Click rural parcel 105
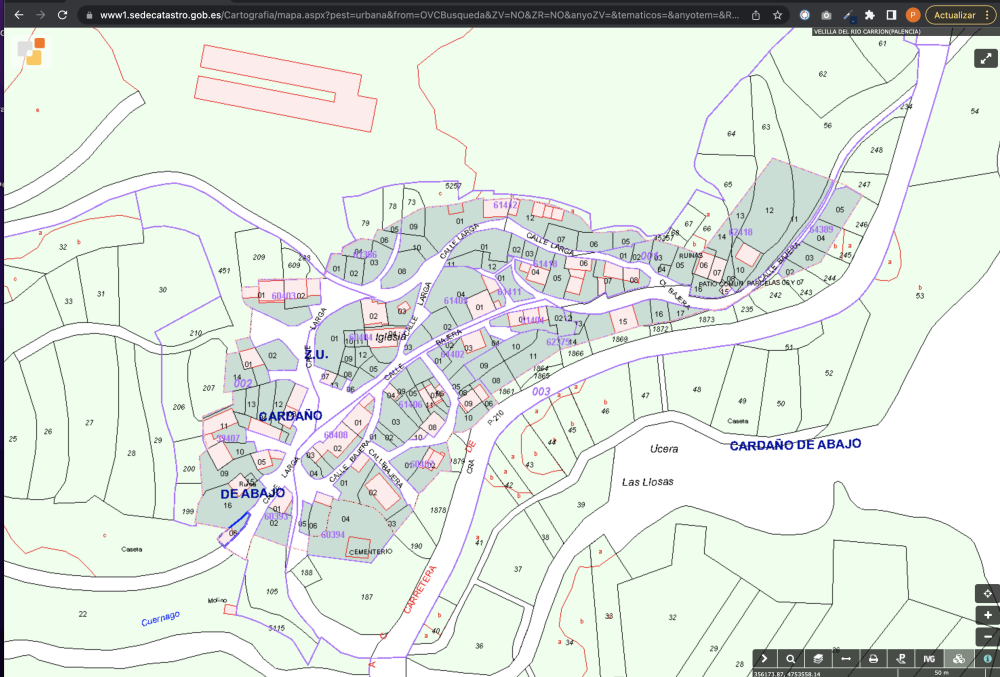 272,591
